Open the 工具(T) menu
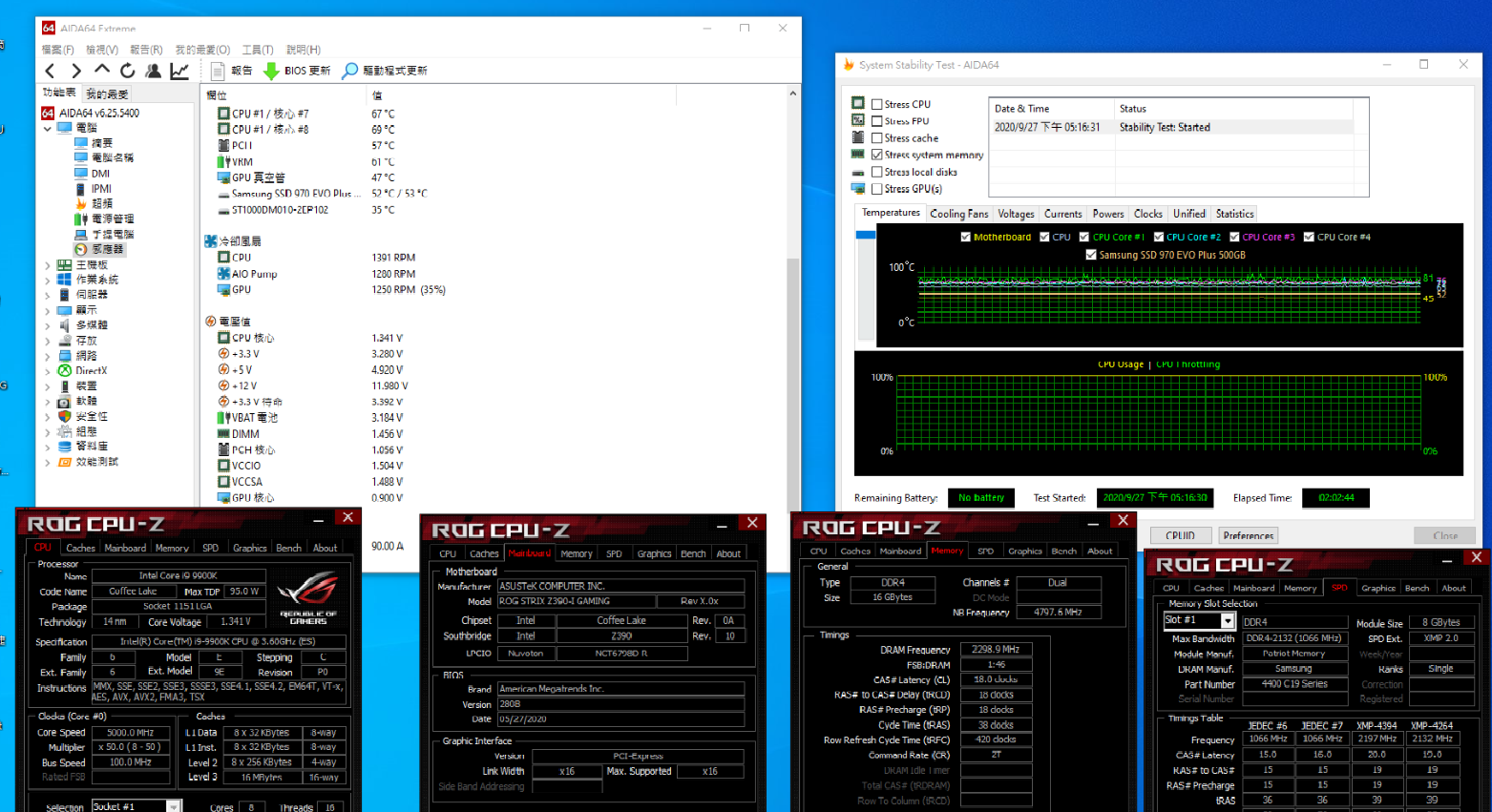1492x812 pixels. point(258,50)
